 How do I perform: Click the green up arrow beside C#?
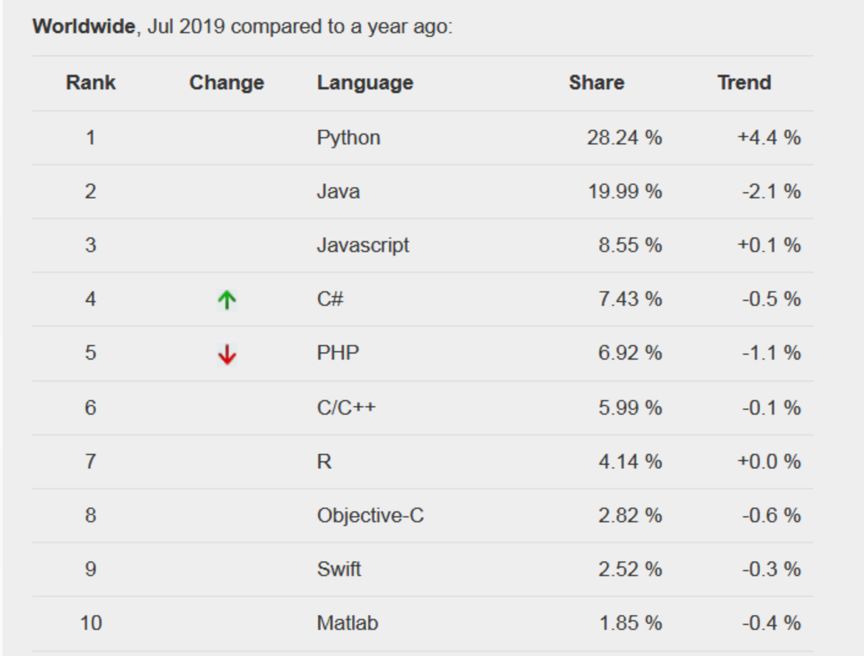[227, 300]
